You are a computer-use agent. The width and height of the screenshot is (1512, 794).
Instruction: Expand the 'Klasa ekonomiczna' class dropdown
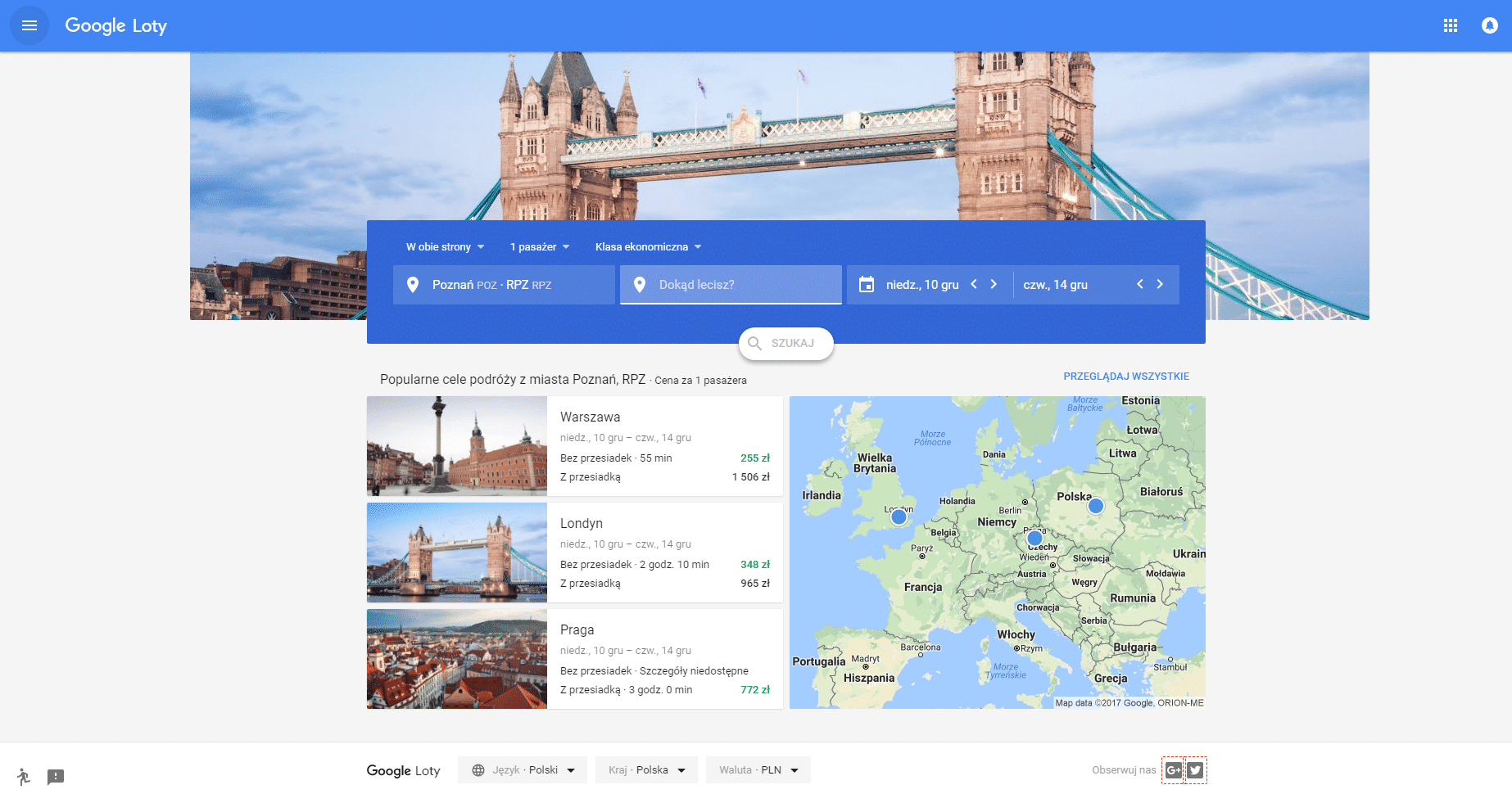pyautogui.click(x=649, y=247)
